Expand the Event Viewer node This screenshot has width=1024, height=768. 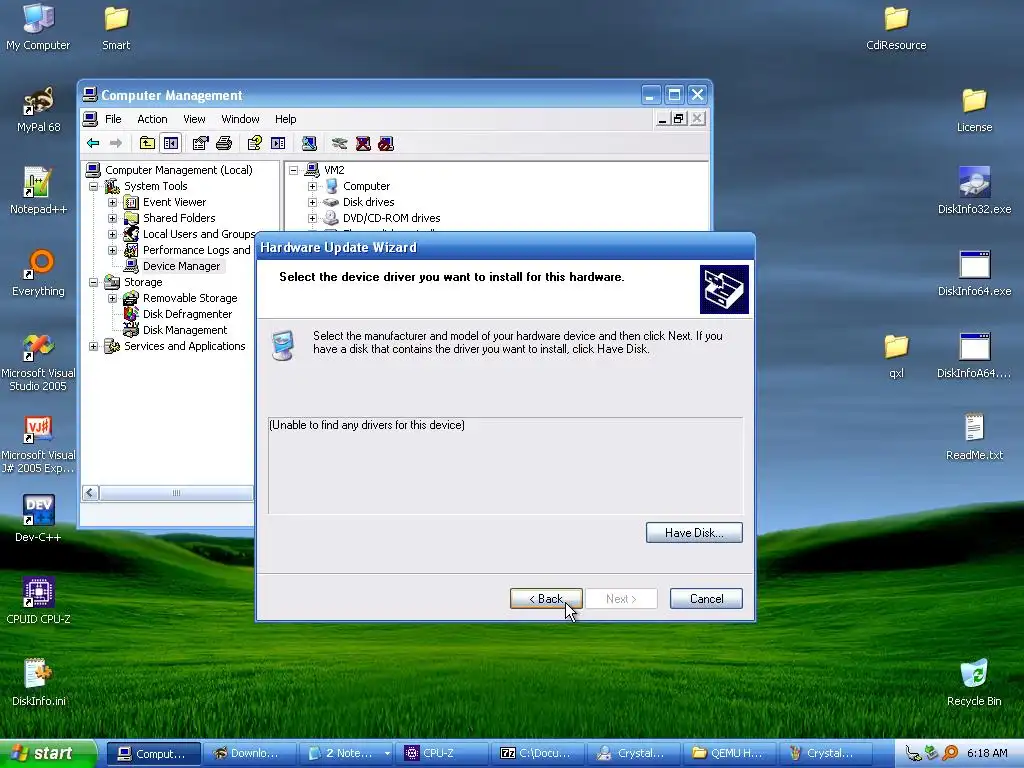coord(112,202)
